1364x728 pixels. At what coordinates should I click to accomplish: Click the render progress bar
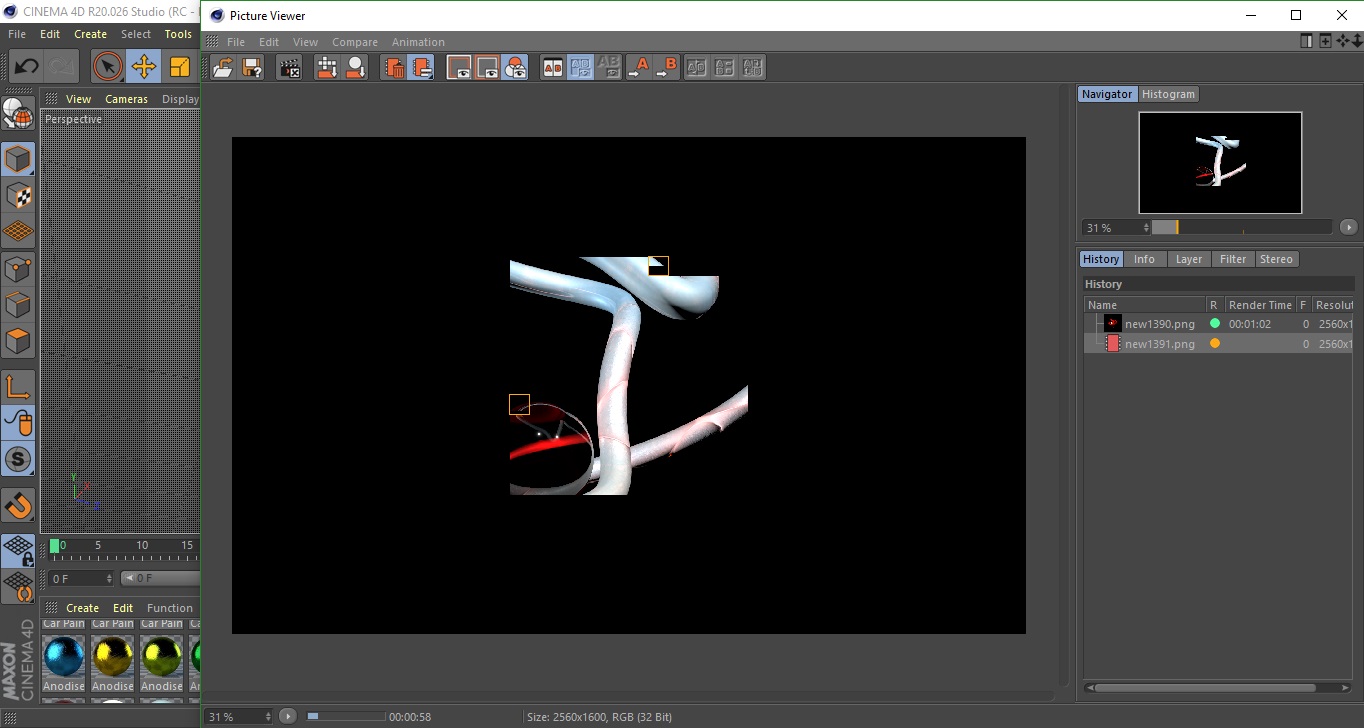click(x=345, y=716)
